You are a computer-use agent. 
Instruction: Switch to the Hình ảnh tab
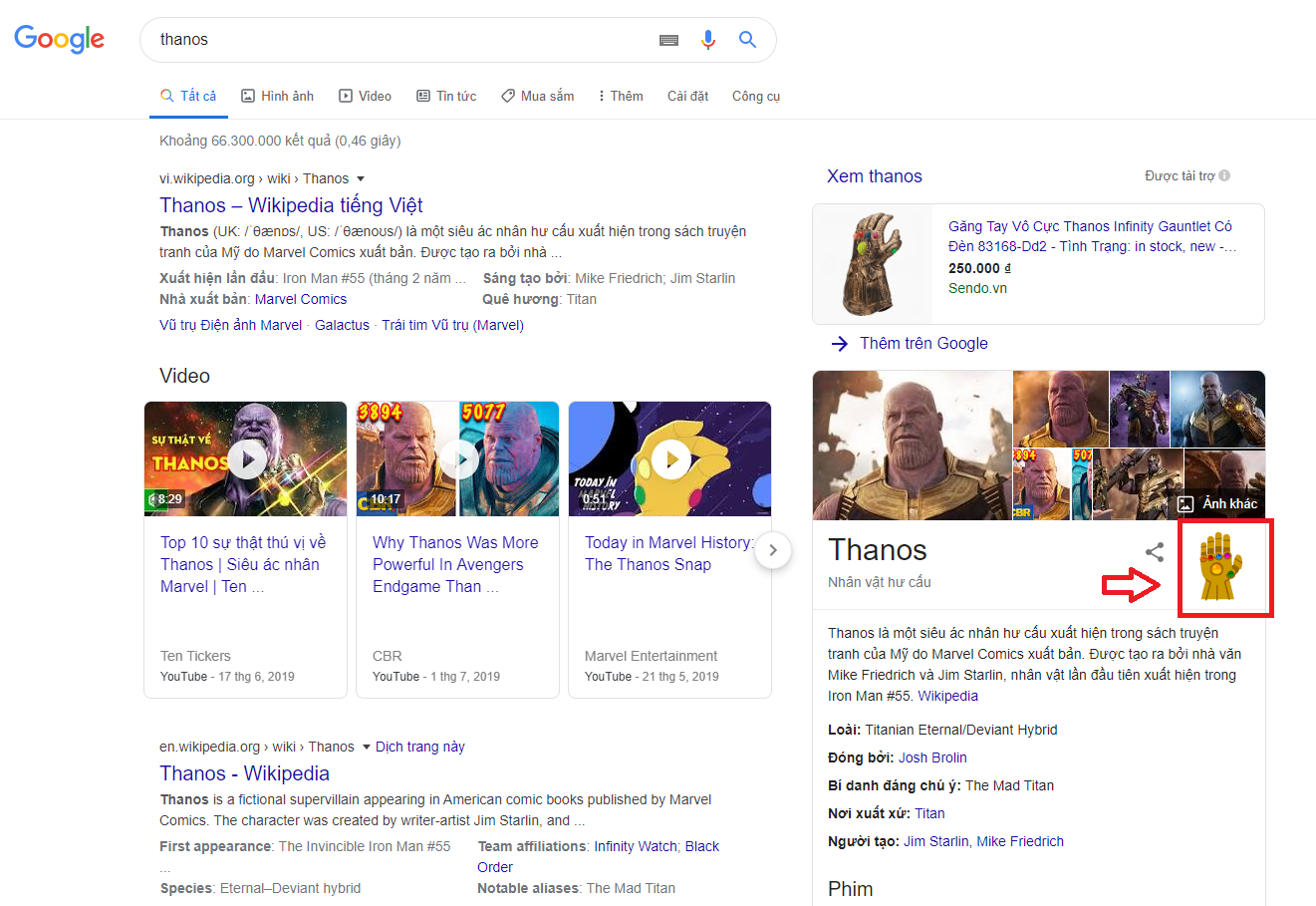click(x=278, y=96)
